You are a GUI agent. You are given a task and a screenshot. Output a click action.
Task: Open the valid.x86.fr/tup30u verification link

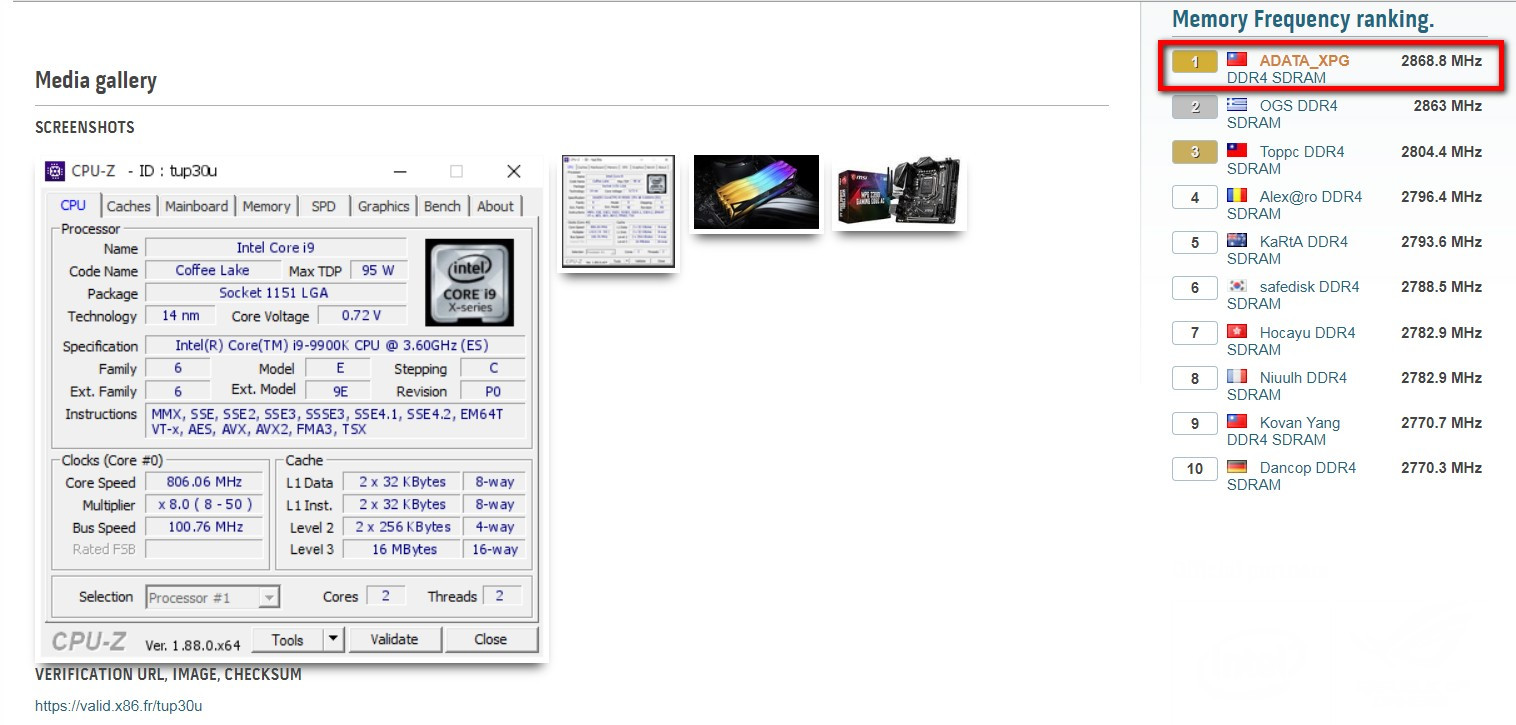[x=119, y=706]
